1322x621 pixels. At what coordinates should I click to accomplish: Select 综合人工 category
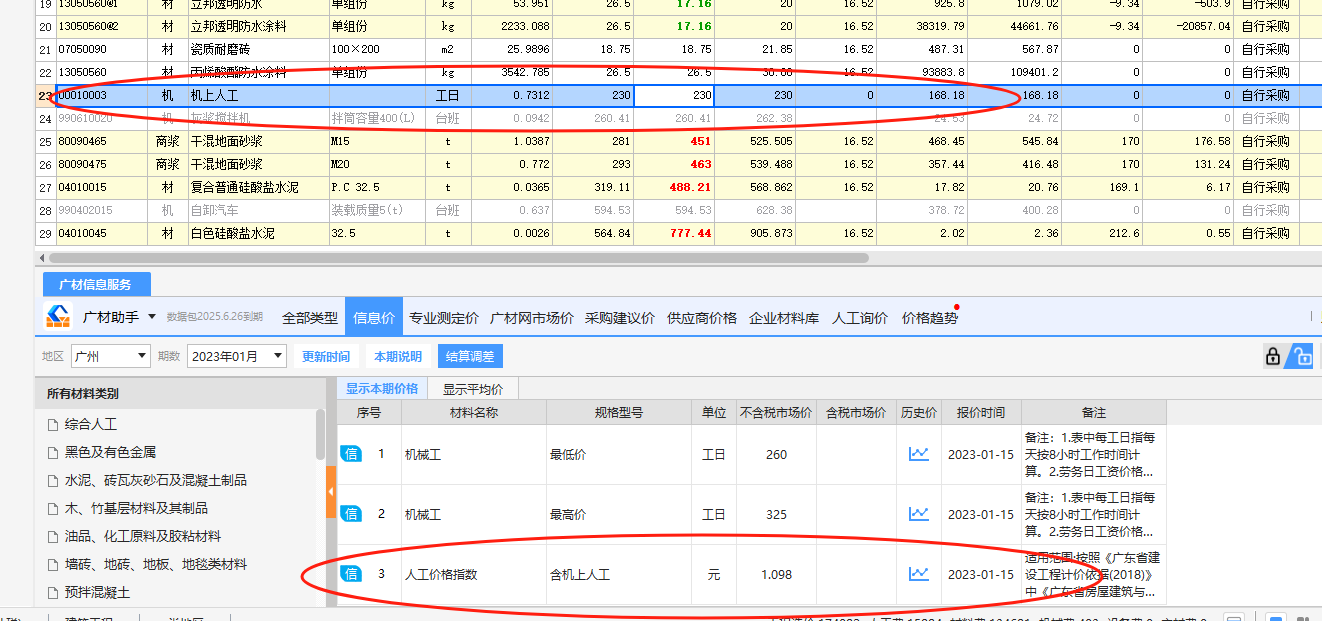[x=91, y=424]
